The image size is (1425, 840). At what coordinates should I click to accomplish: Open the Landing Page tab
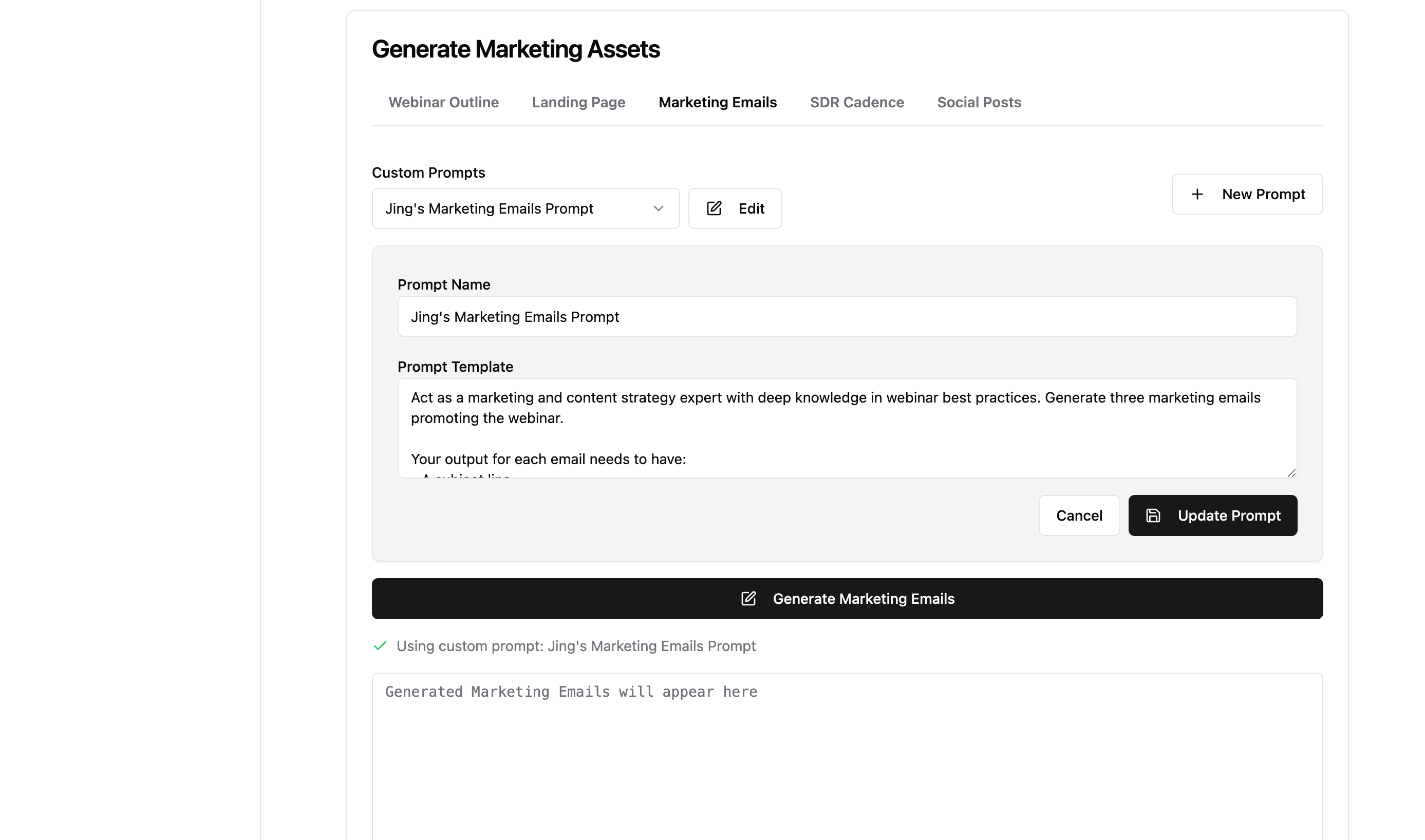[x=578, y=103]
